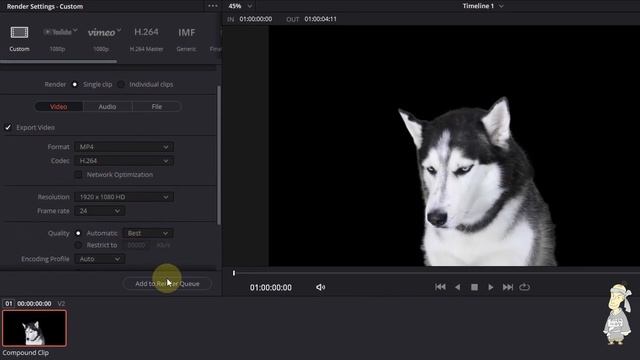Toggle loop playback
Screen dimensions: 640x360
[x=524, y=287]
